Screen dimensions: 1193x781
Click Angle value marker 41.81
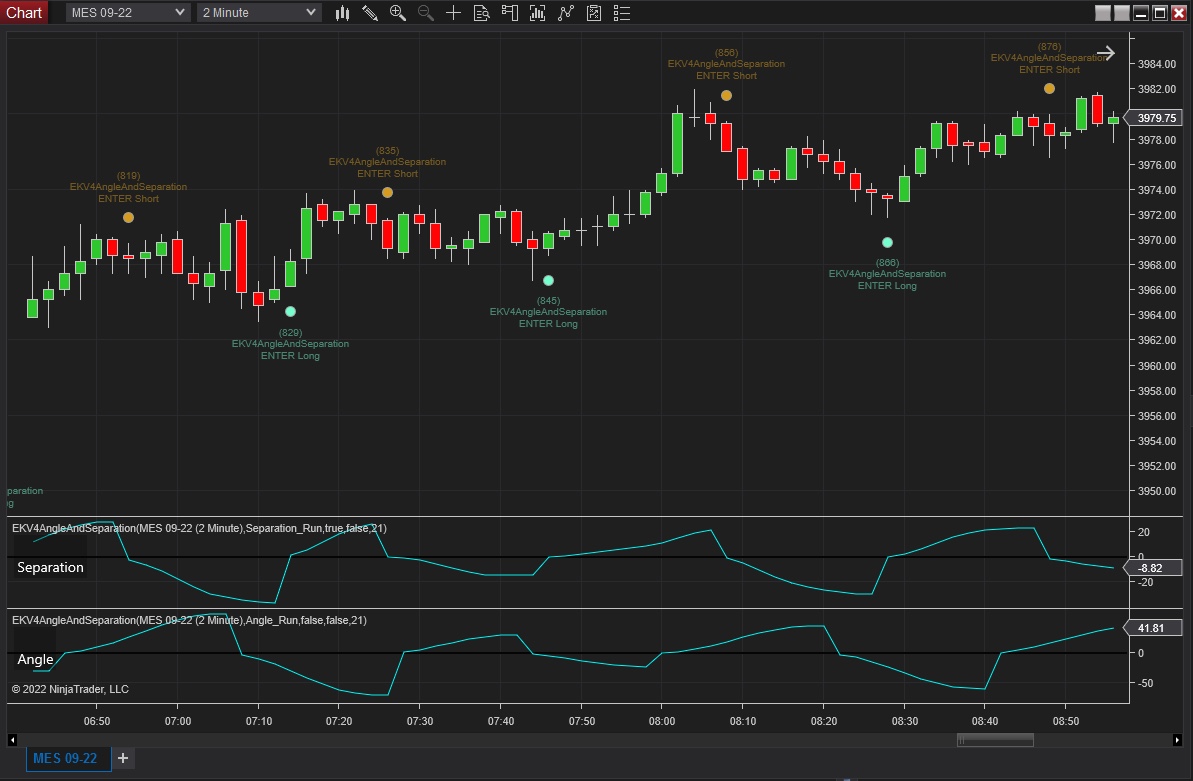[1153, 628]
